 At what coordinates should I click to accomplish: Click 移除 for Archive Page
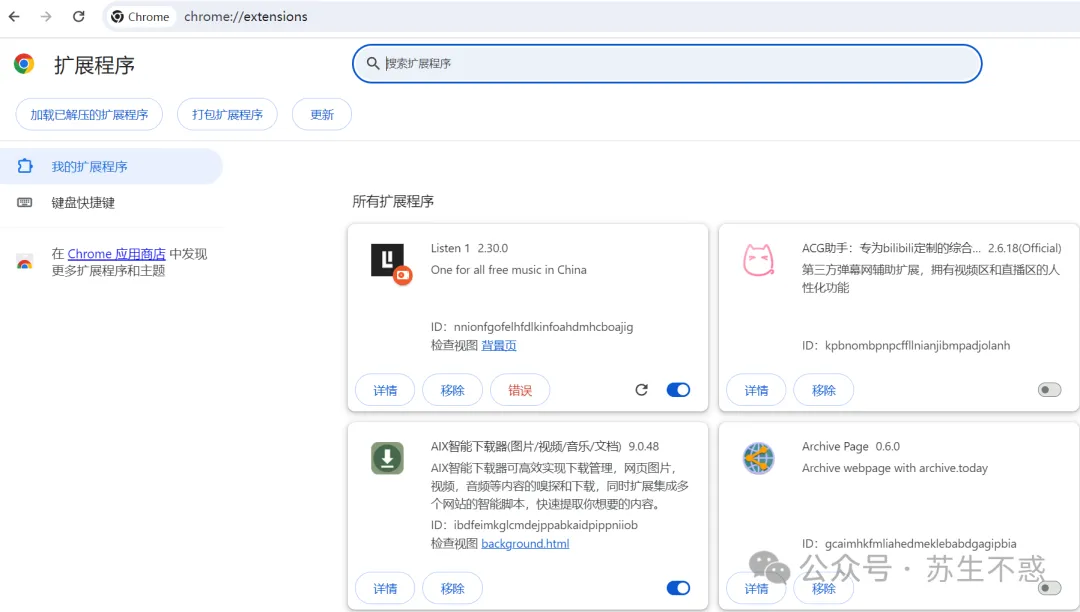click(824, 589)
